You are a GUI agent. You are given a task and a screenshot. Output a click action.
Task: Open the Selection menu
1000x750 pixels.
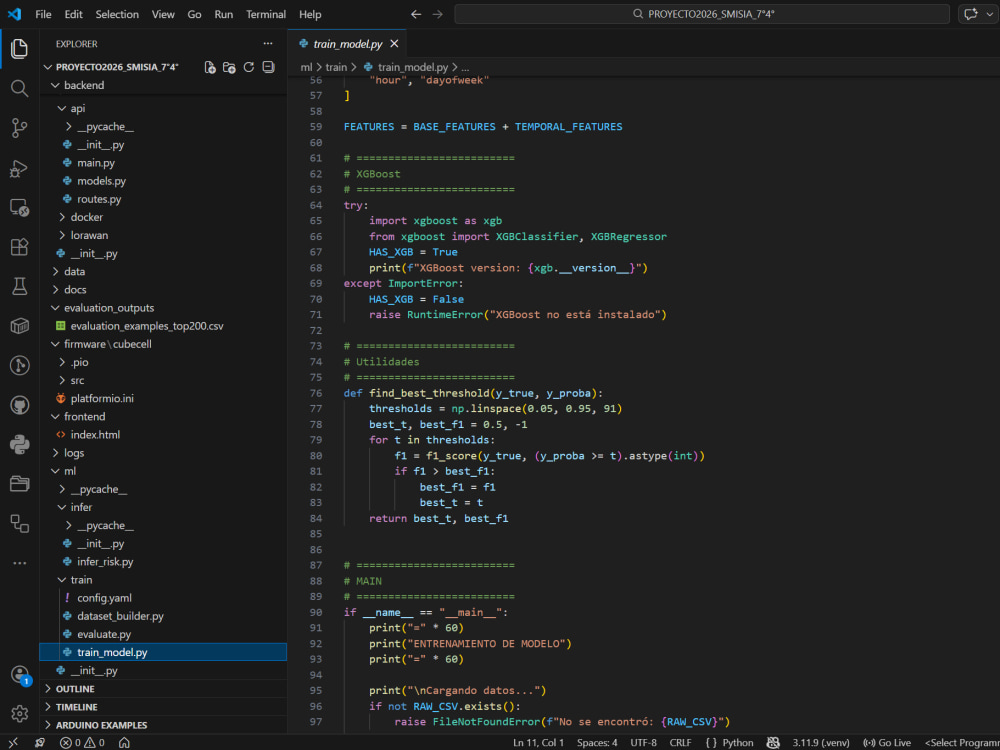tap(117, 14)
